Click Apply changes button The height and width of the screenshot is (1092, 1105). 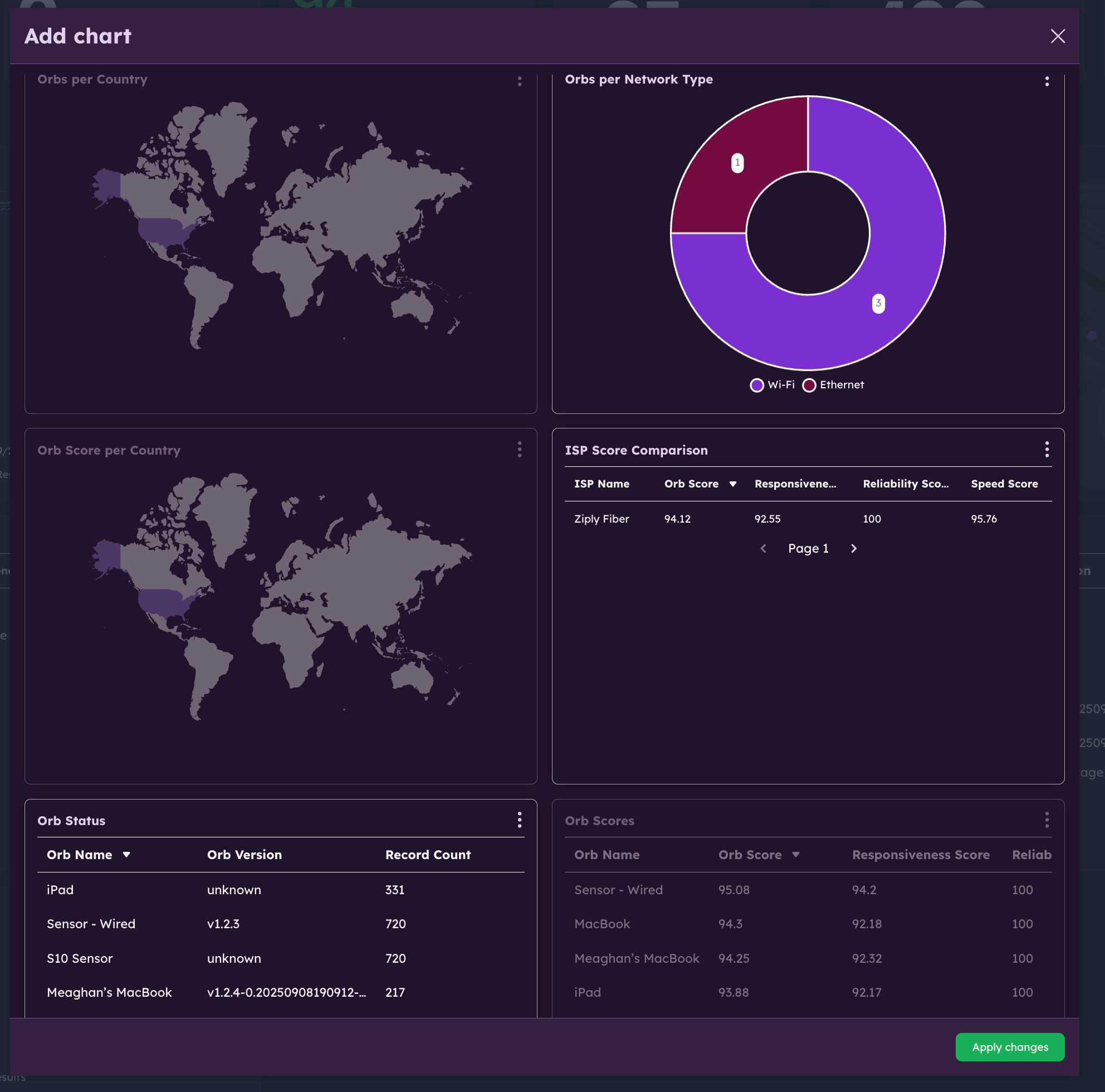[x=1010, y=1047]
